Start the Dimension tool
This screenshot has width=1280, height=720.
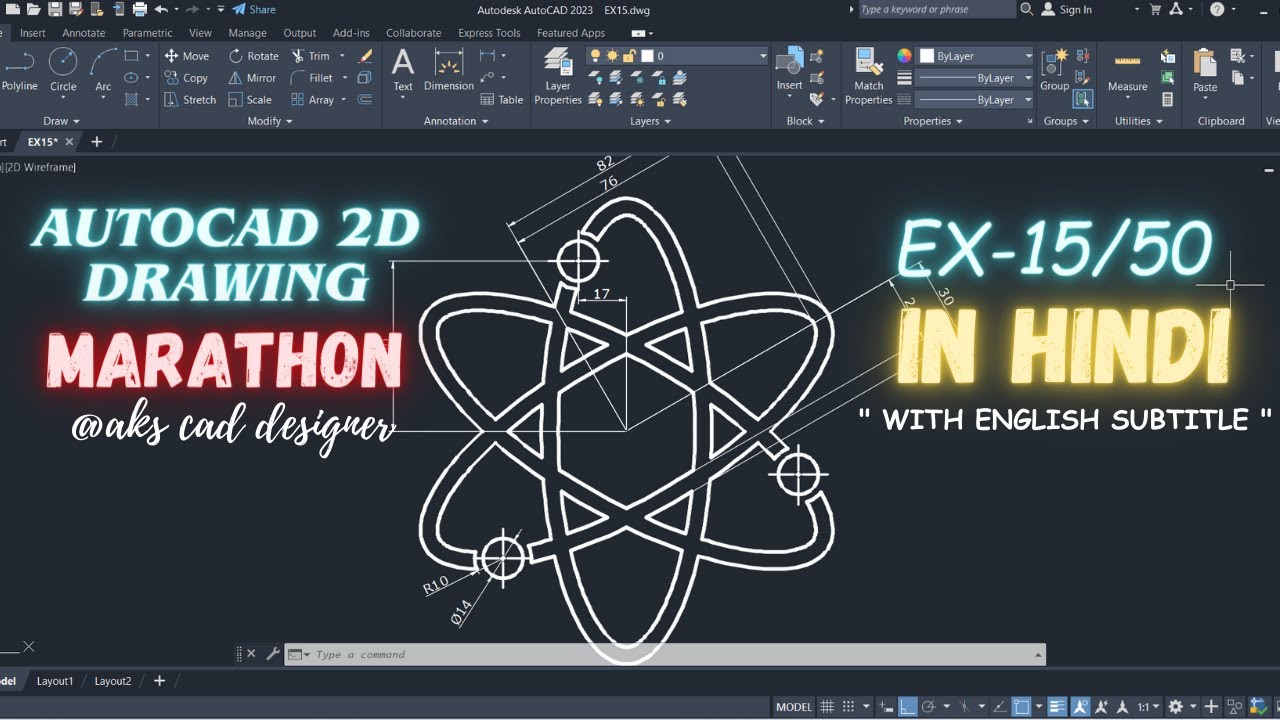click(x=449, y=70)
